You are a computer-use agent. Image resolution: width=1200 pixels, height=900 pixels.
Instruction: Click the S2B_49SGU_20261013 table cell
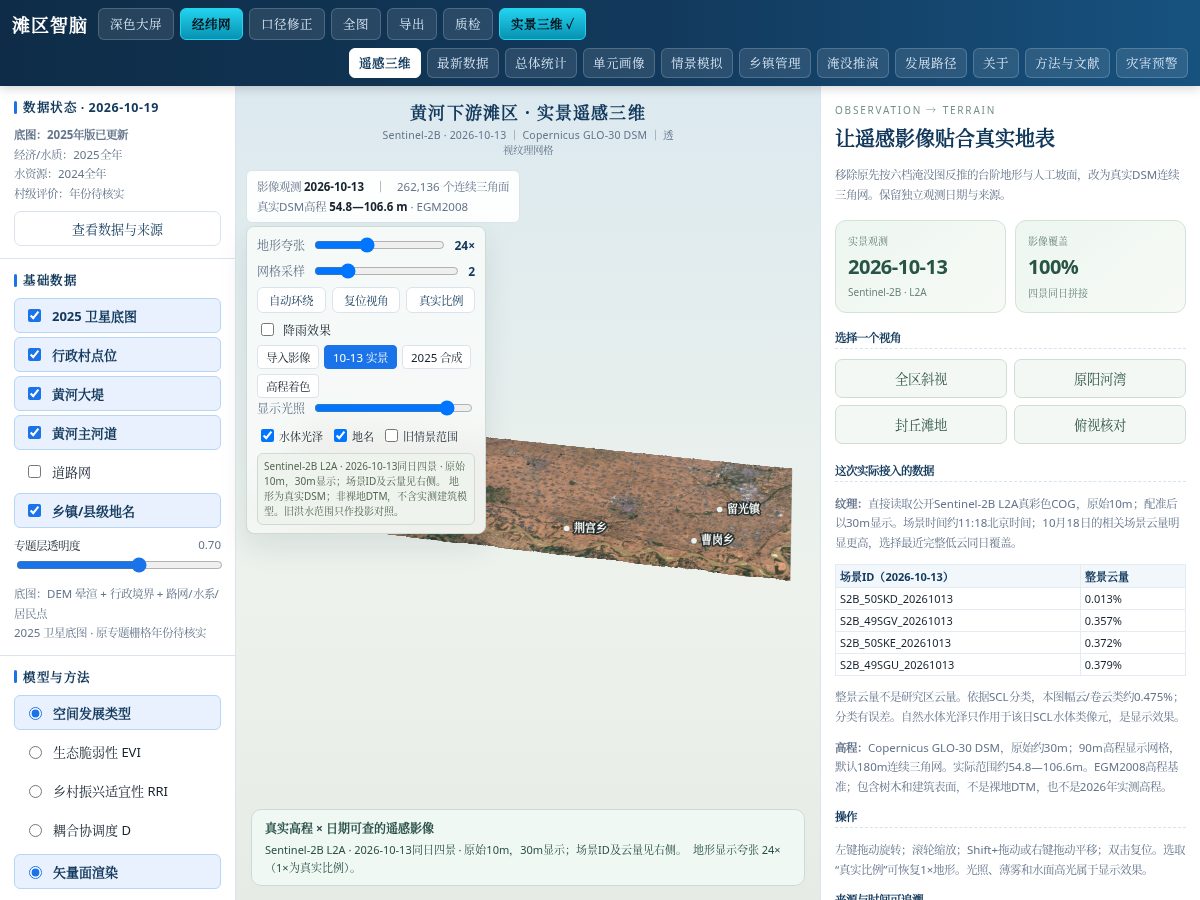pyautogui.click(x=958, y=665)
